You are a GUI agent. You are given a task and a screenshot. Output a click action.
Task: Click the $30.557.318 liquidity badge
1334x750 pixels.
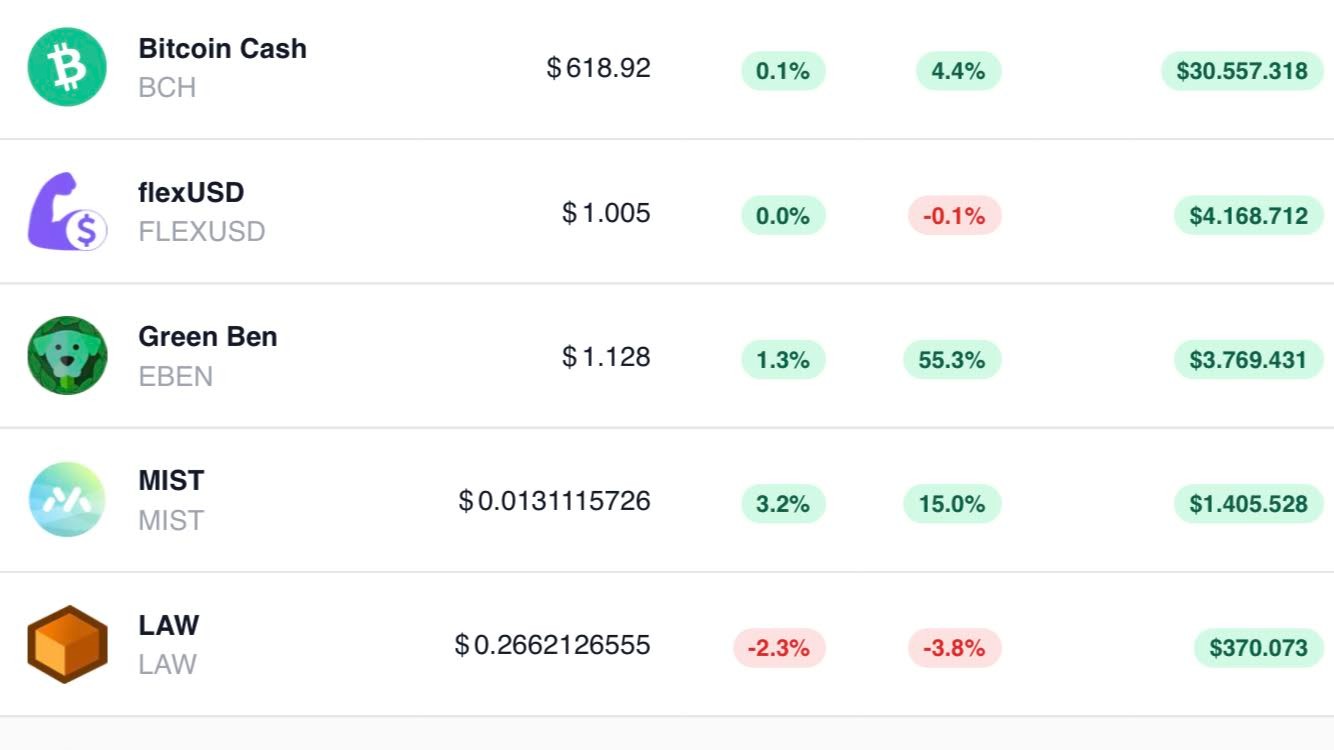click(x=1242, y=71)
